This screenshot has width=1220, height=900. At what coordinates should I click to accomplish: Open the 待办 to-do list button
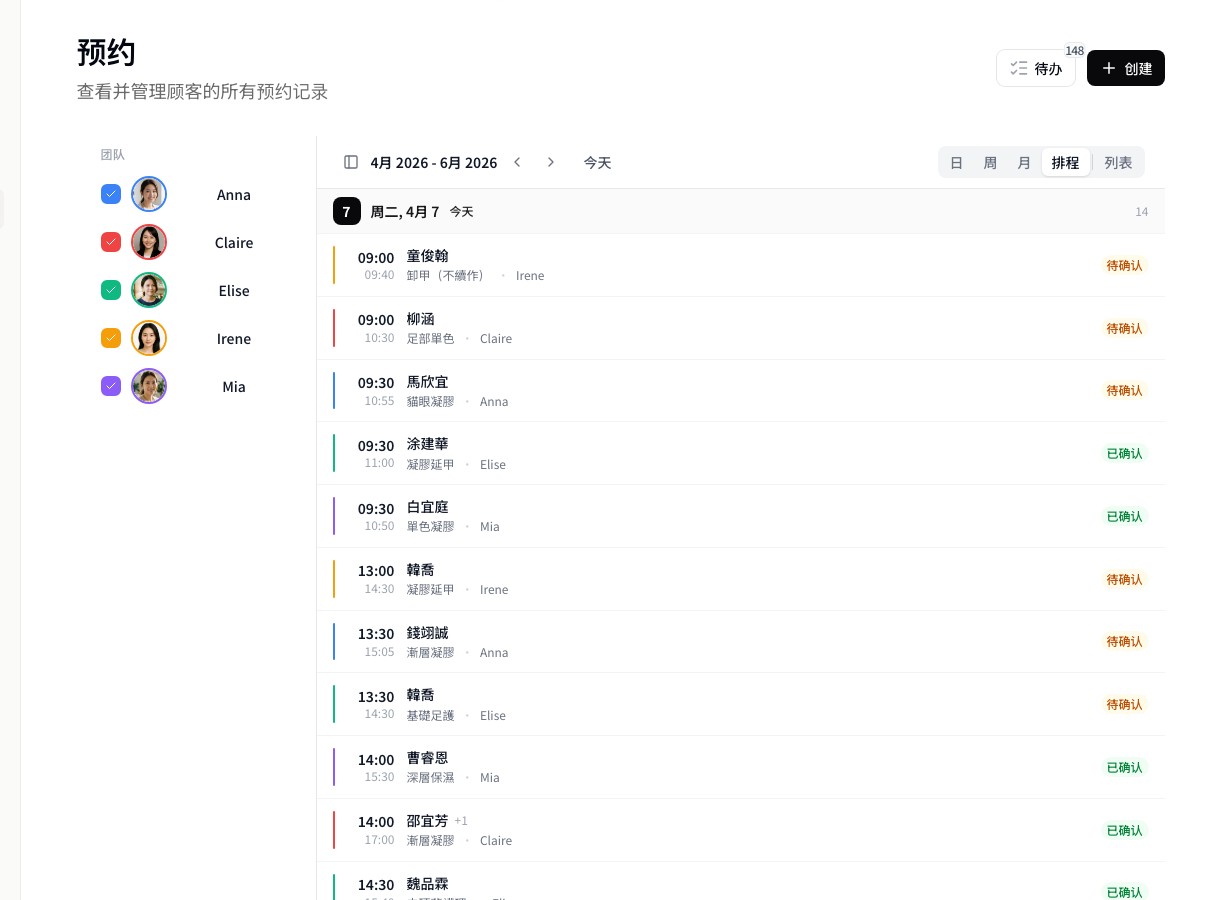point(1035,68)
